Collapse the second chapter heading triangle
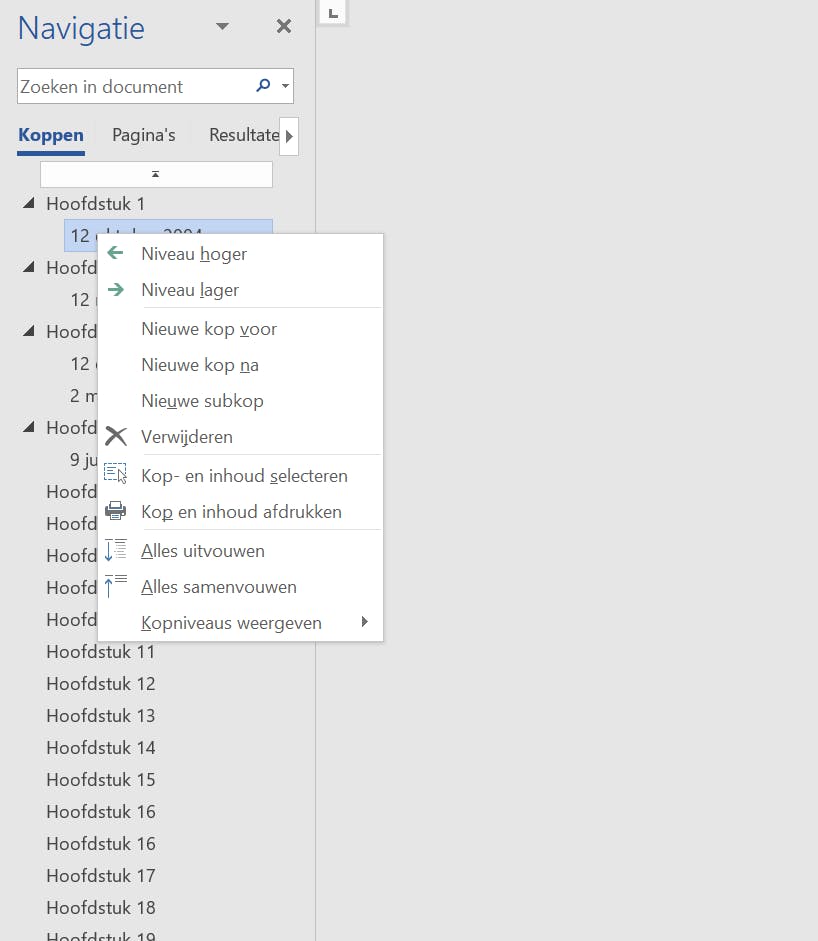This screenshot has height=941, width=818. click(x=28, y=267)
